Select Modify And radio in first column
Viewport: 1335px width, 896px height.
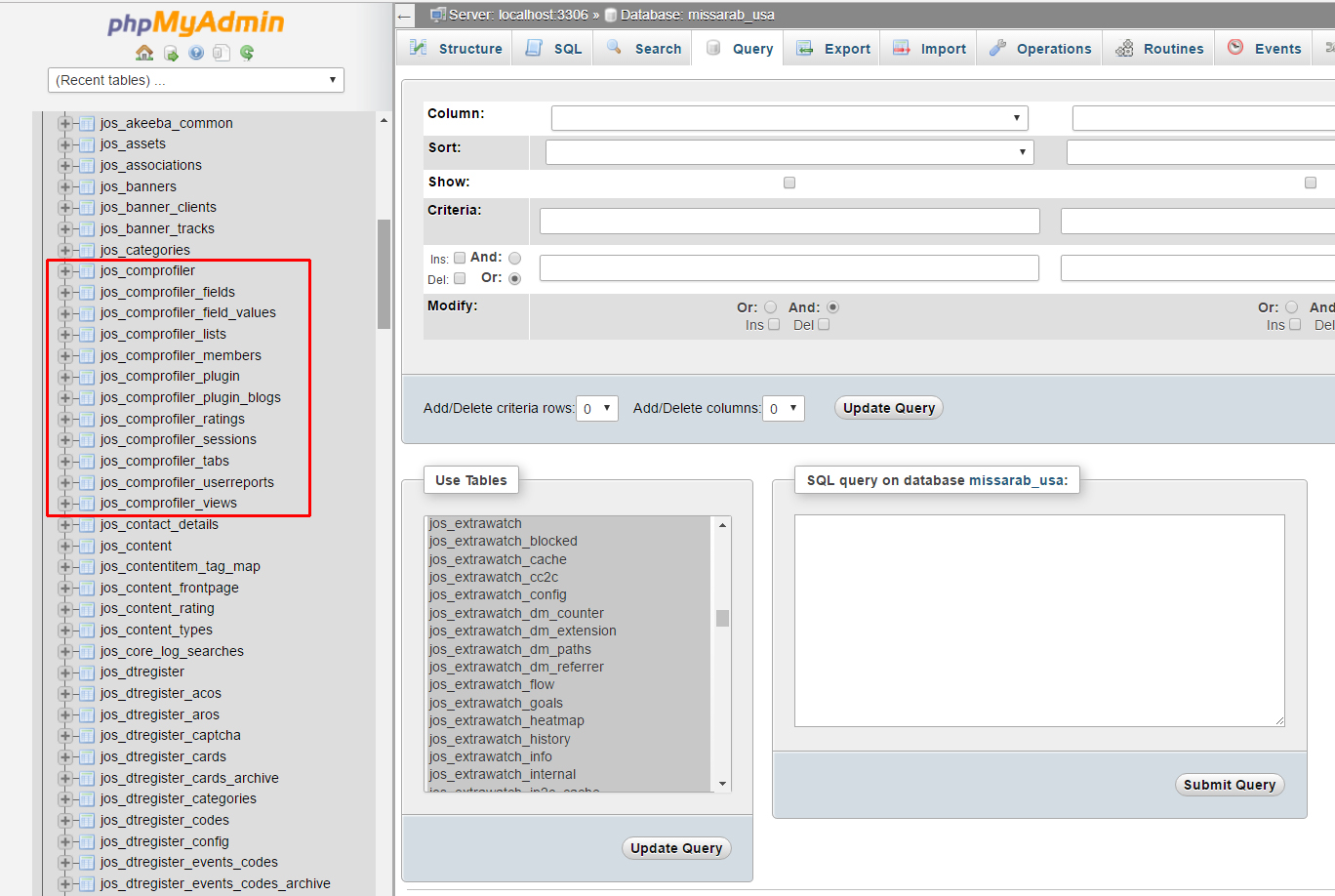click(x=832, y=307)
